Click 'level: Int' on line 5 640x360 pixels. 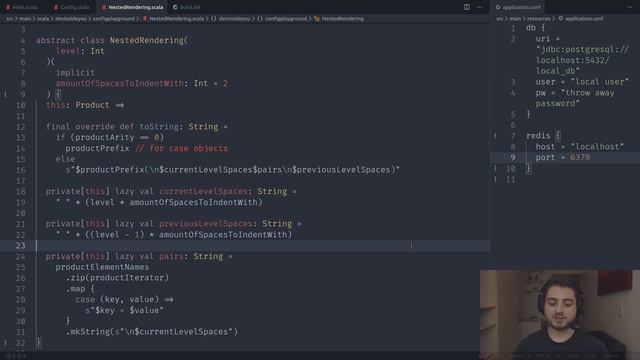[80, 51]
